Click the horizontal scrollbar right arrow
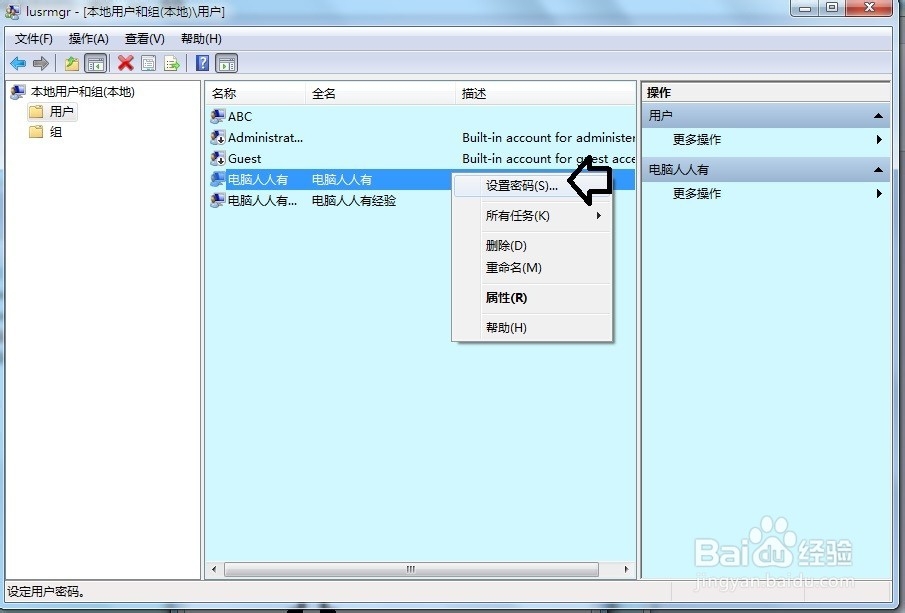Image resolution: width=905 pixels, height=613 pixels. [x=626, y=569]
